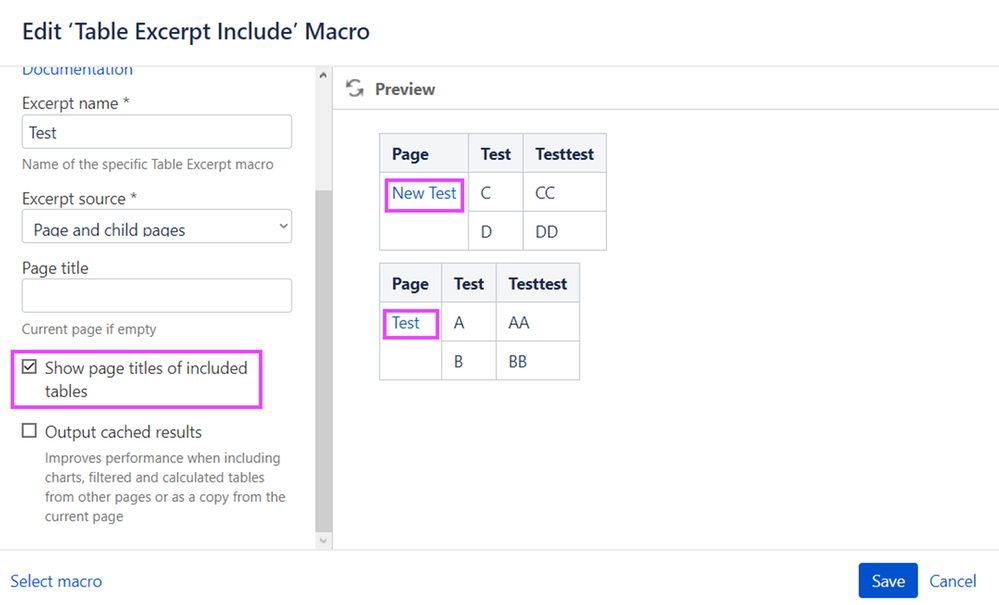Click the Page header in second table

click(x=410, y=283)
